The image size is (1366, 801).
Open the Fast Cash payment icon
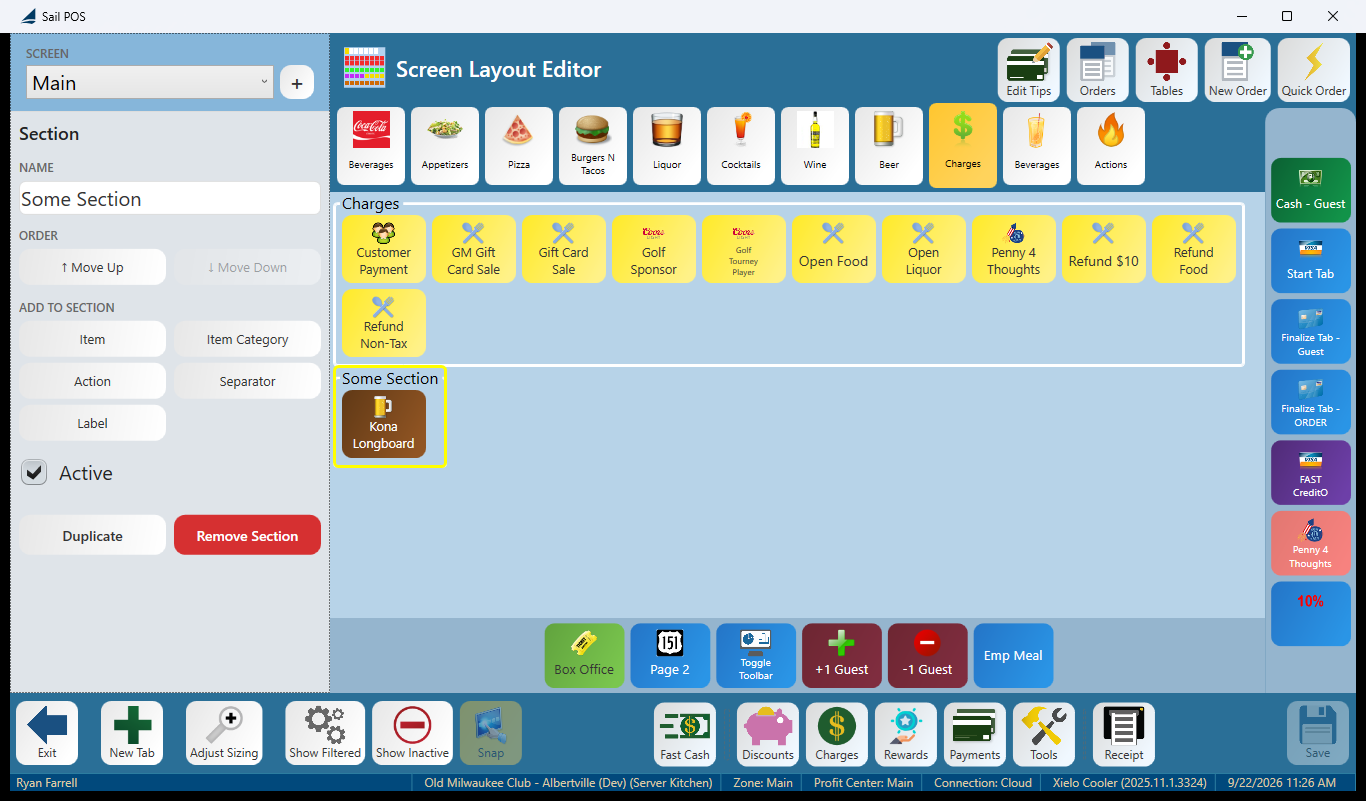coord(684,734)
